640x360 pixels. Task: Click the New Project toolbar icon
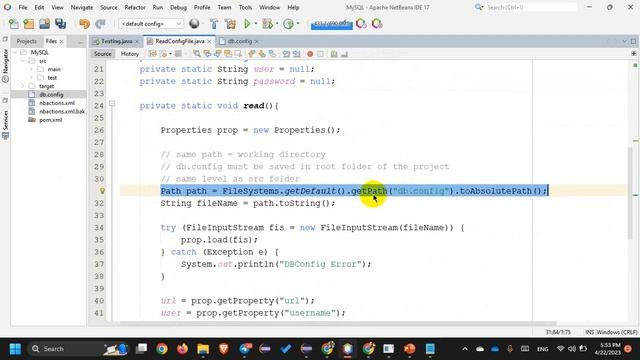[29, 24]
